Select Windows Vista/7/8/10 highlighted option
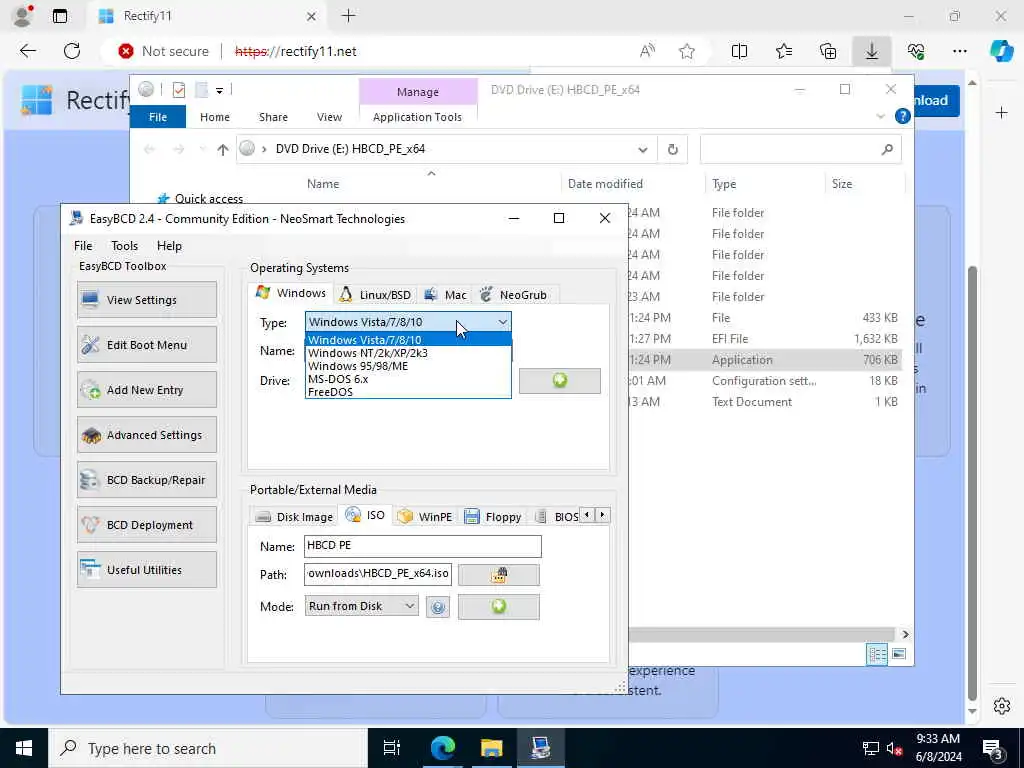 coord(408,340)
